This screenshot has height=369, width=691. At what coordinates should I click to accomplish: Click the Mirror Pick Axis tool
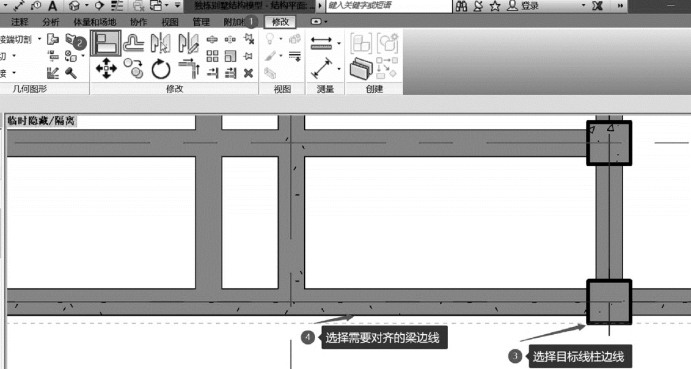pos(161,43)
